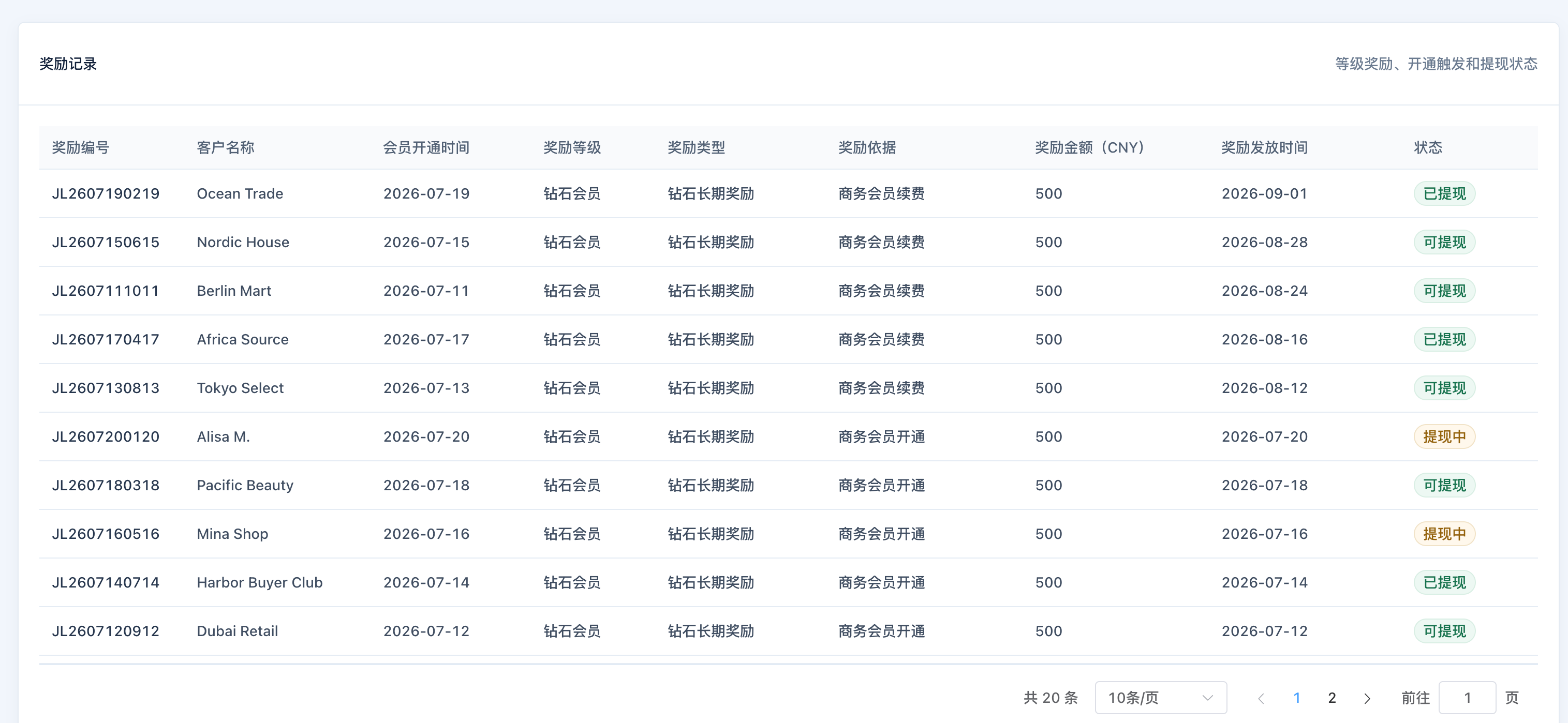Click the 奖励编号 column header
The width and height of the screenshot is (1568, 723).
80,147
